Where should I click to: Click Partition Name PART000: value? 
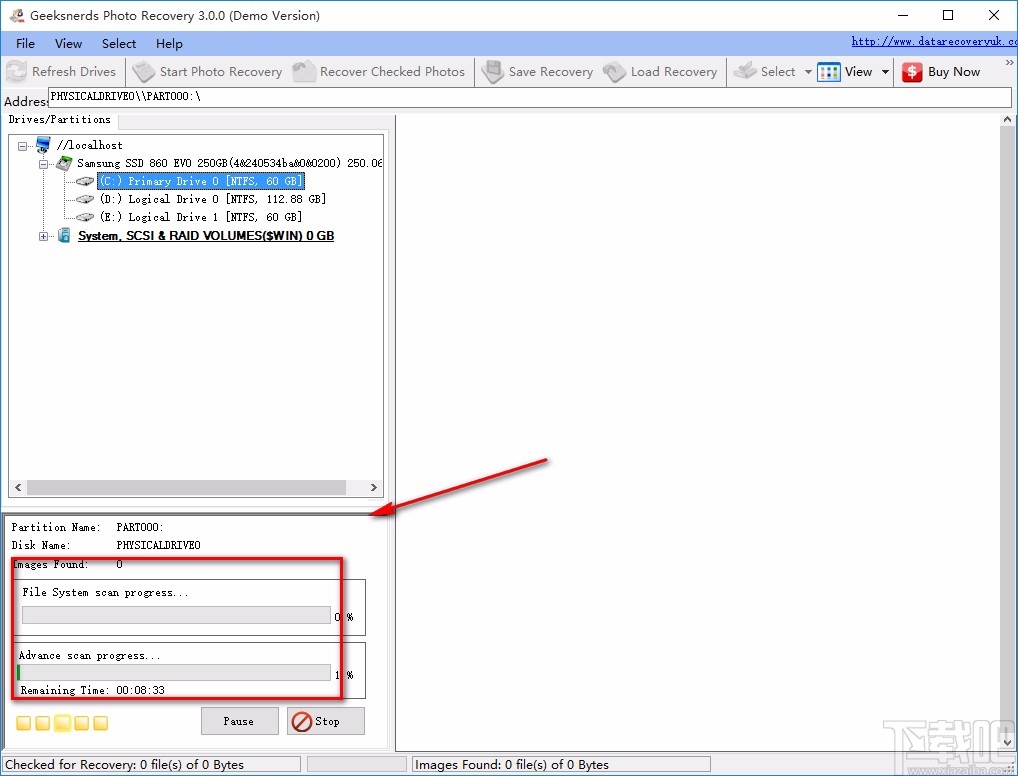tap(140, 527)
